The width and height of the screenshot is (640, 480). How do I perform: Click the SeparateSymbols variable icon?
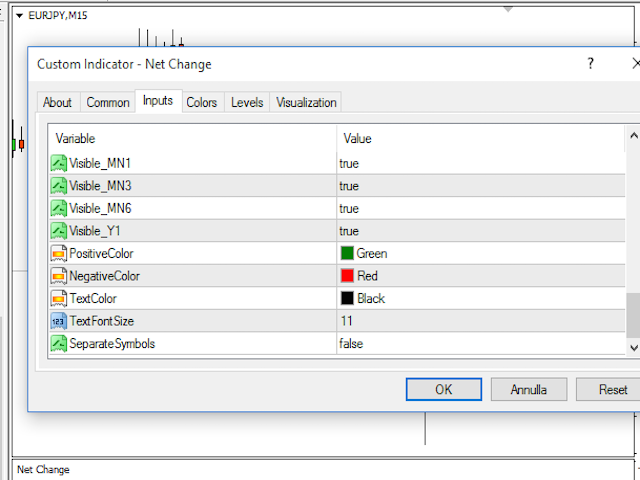click(59, 343)
